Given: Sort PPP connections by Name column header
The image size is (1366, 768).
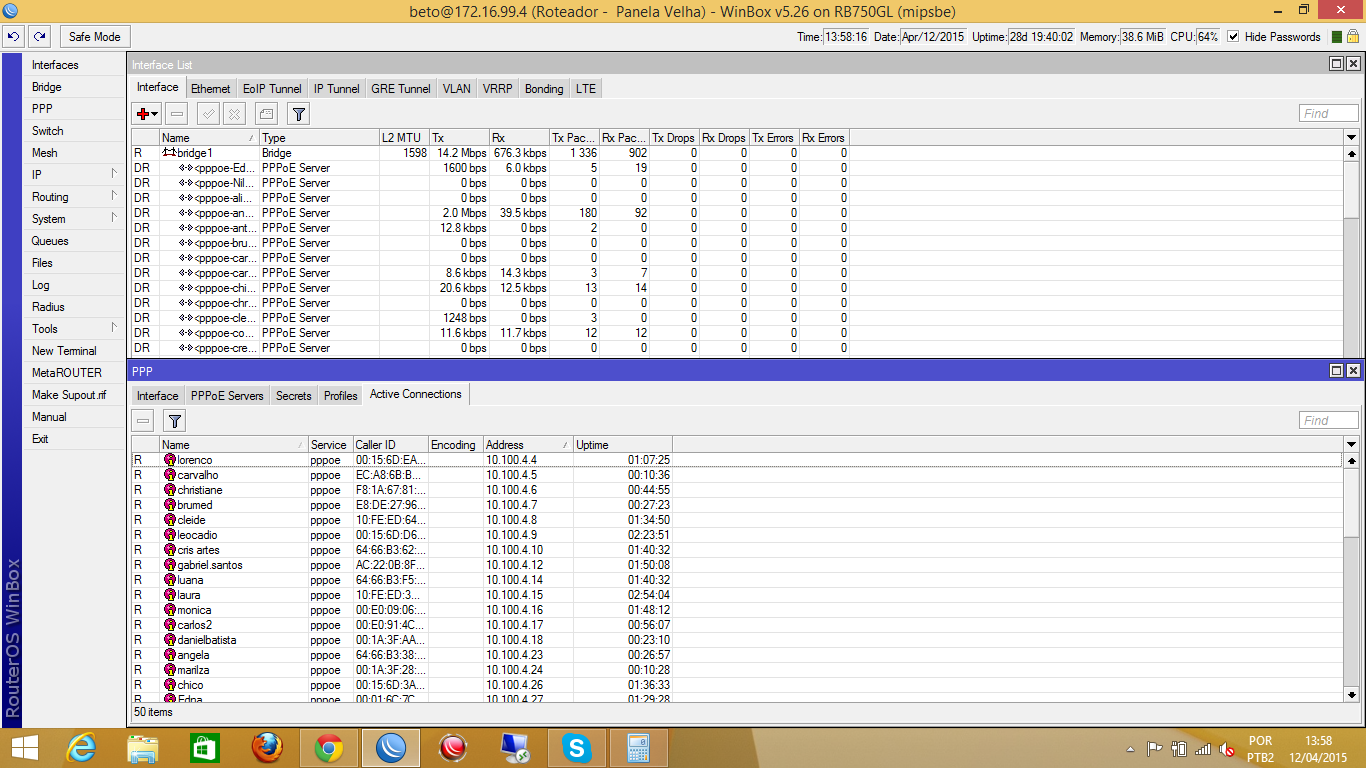Looking at the screenshot, I should click(234, 445).
